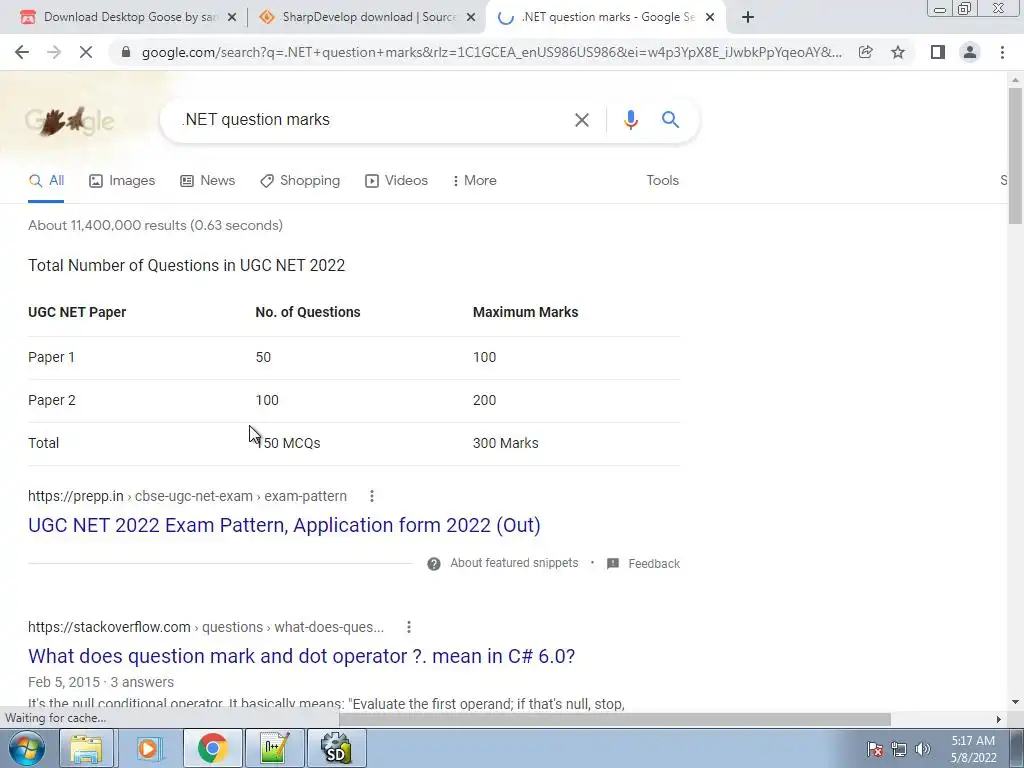This screenshot has width=1024, height=768.
Task: Open the Notepad++ taskbar icon
Action: [274, 748]
